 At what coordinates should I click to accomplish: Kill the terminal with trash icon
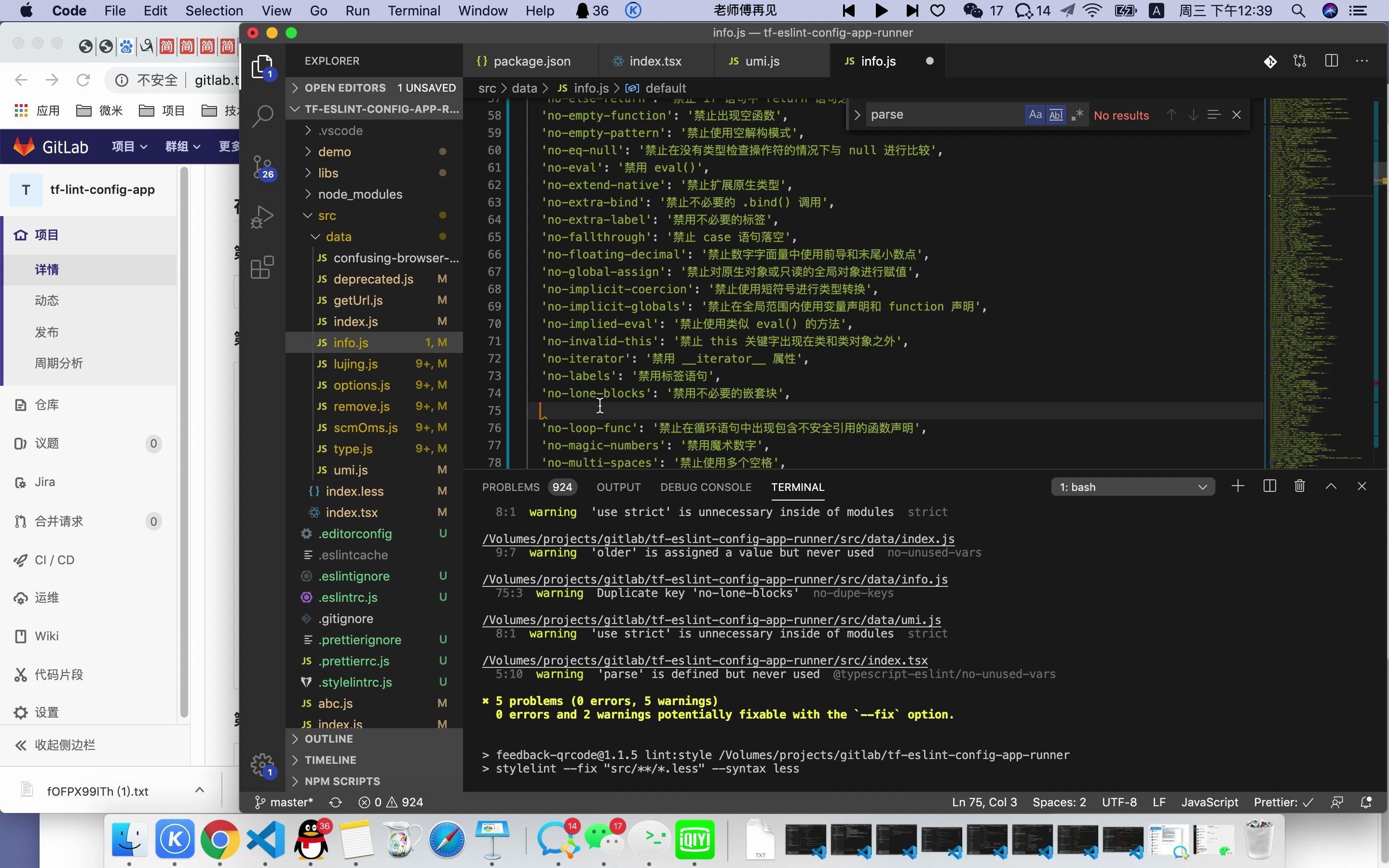click(1300, 486)
